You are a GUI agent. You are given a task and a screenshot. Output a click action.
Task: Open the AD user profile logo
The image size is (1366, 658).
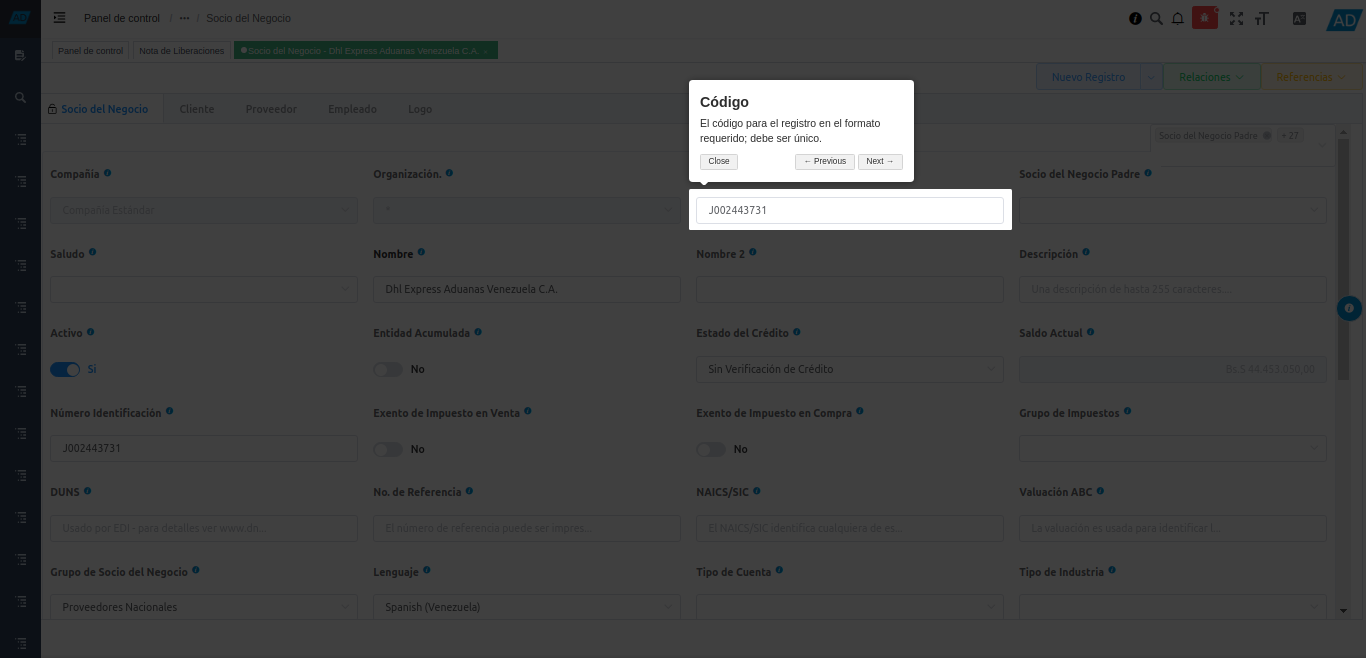pyautogui.click(x=1342, y=19)
